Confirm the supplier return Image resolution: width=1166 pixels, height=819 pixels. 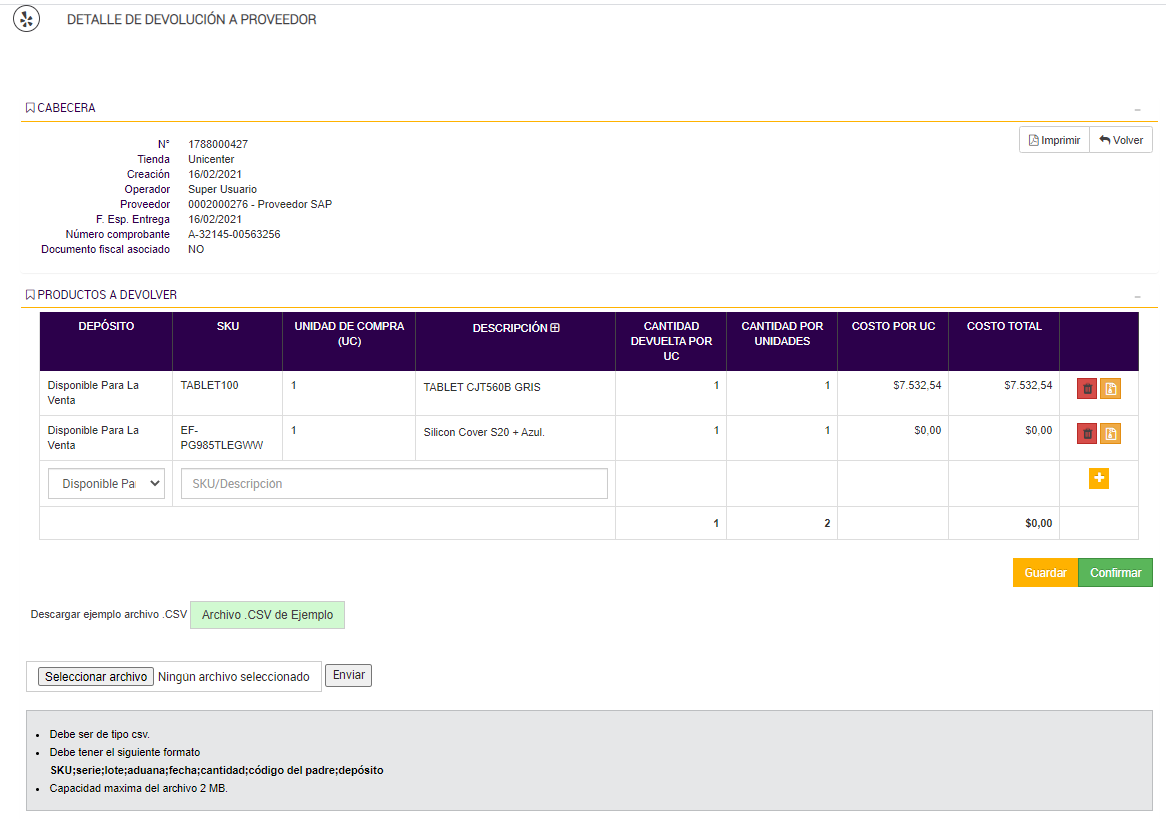pos(1115,573)
